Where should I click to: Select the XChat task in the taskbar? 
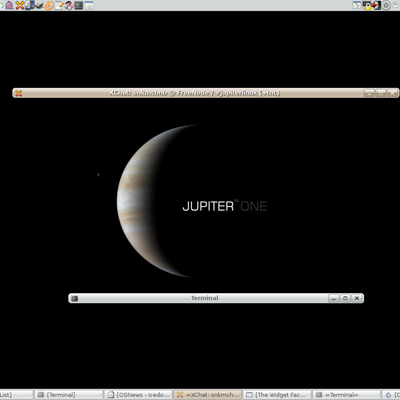[208, 395]
